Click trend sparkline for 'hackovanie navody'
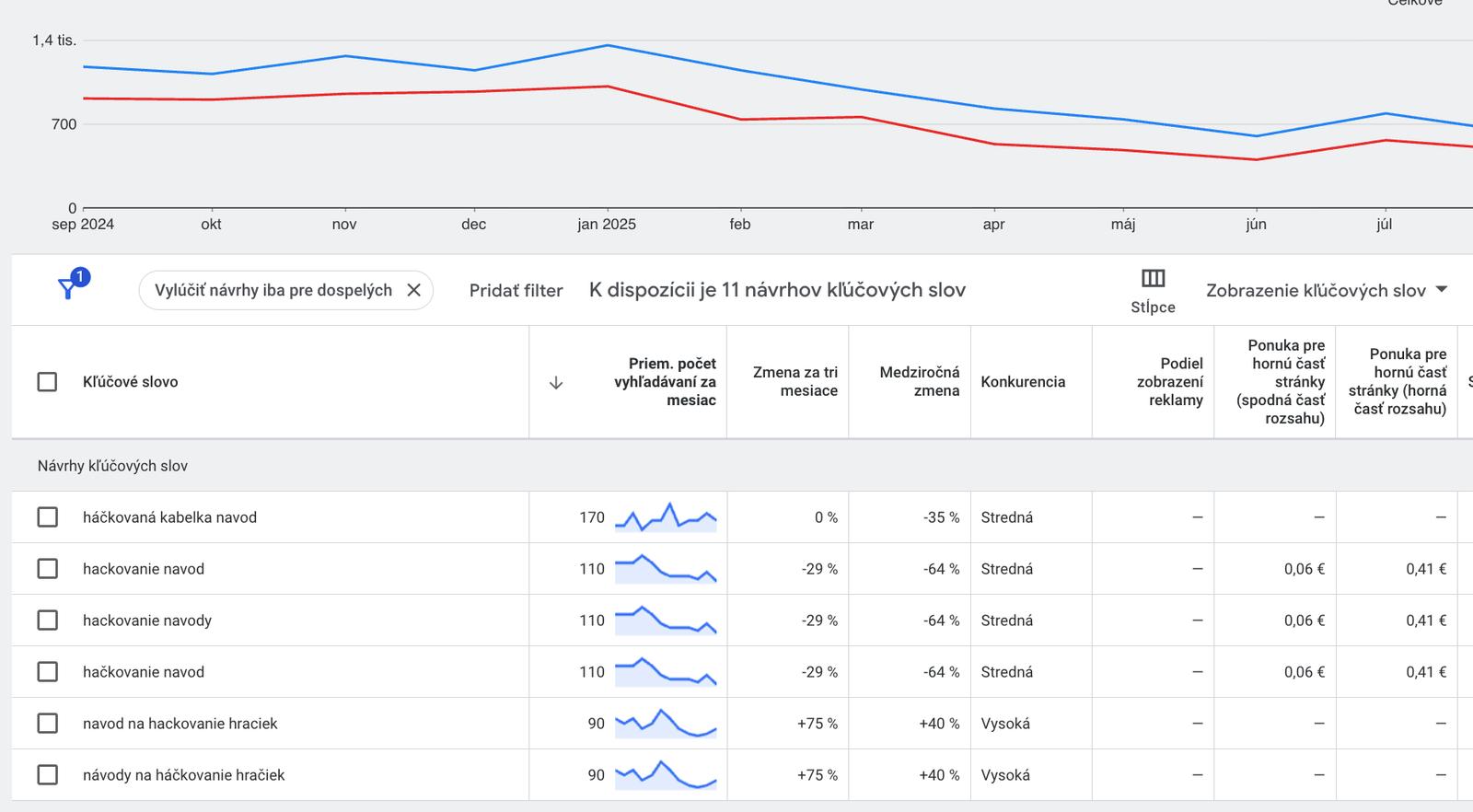This screenshot has height=812, width=1473. 665,621
